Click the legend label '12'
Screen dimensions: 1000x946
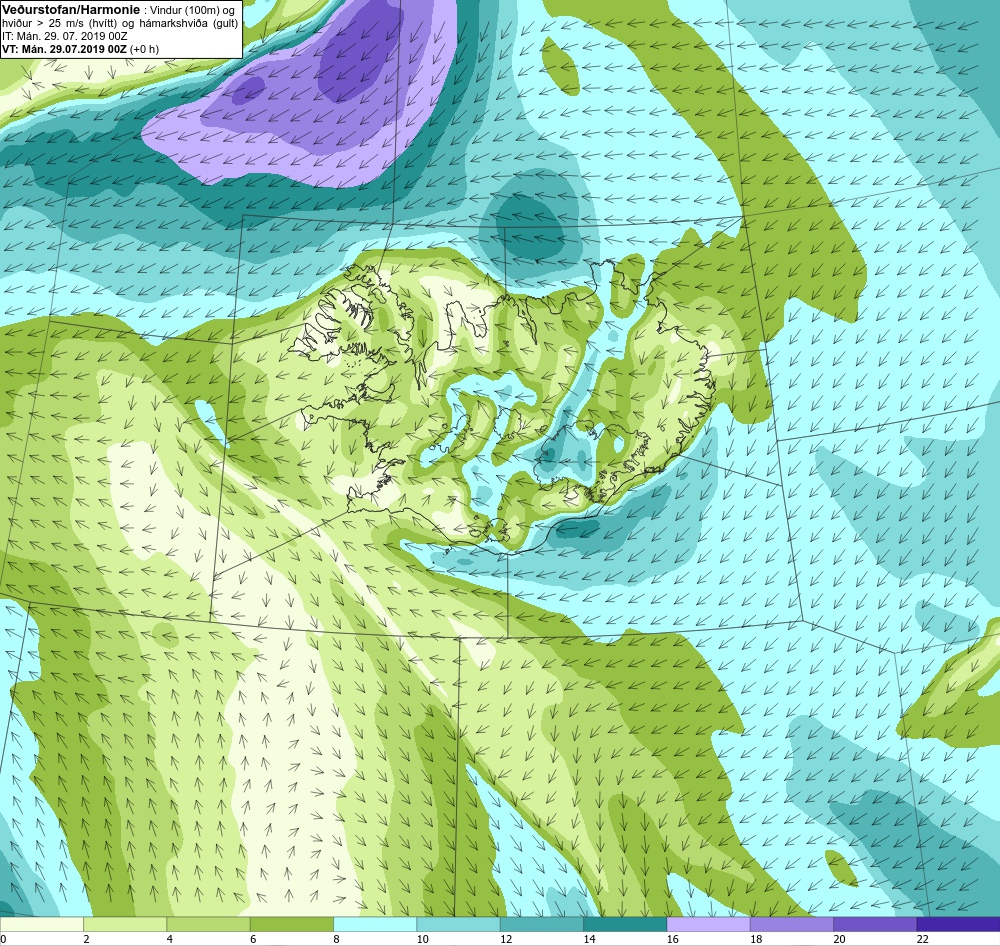pos(506,939)
